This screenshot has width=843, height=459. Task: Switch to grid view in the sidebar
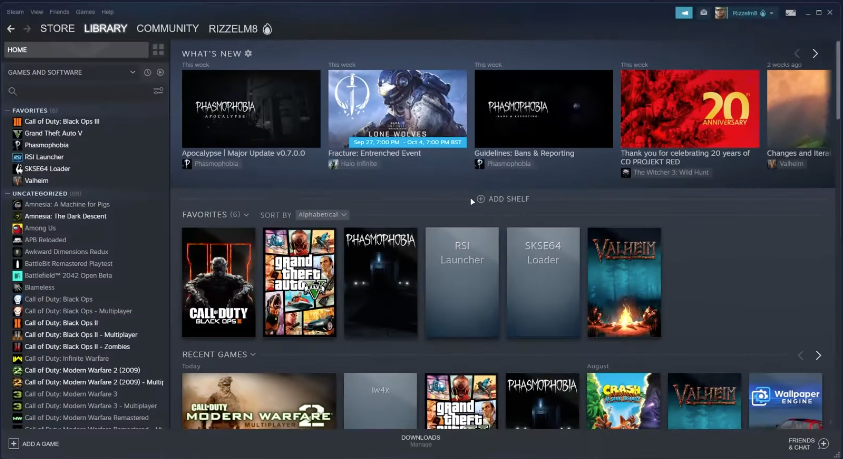click(x=158, y=49)
